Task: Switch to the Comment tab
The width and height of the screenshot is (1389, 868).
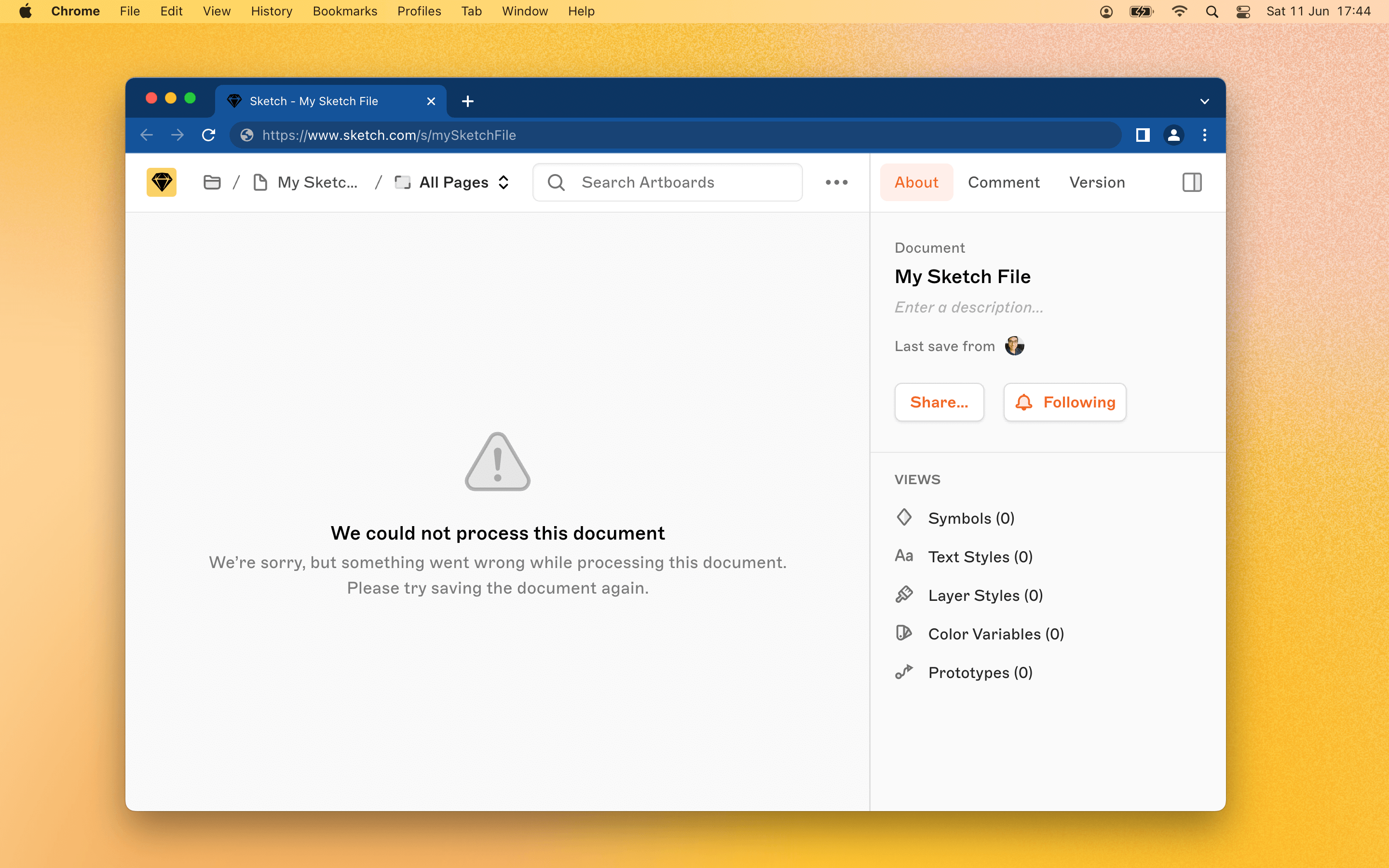Action: tap(1003, 183)
